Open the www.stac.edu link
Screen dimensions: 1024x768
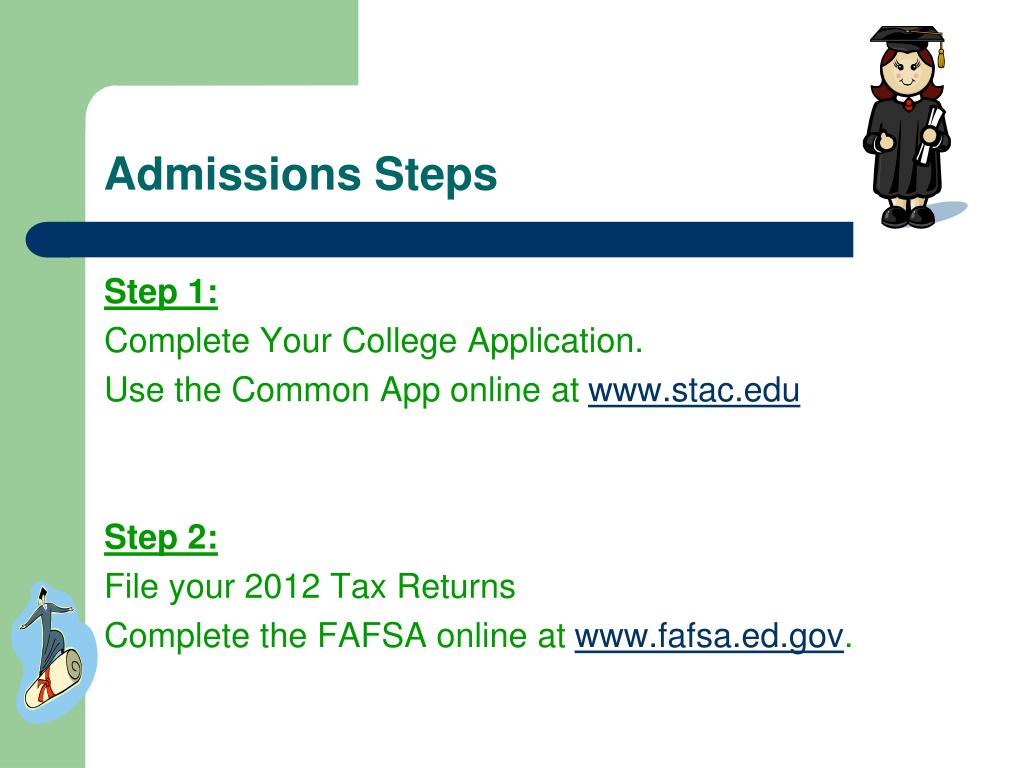click(694, 391)
